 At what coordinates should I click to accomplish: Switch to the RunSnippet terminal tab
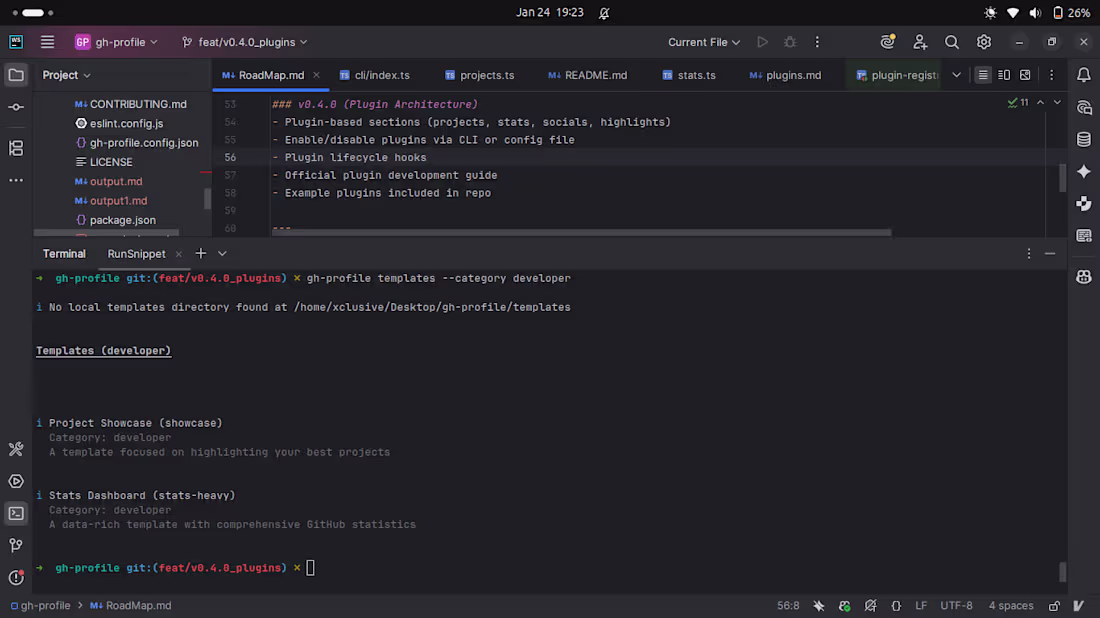click(138, 254)
